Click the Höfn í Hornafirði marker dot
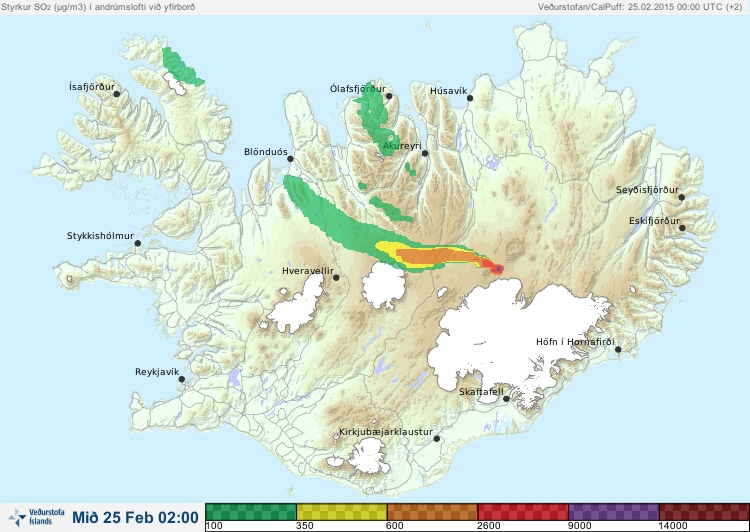The width and height of the screenshot is (750, 532). pyautogui.click(x=618, y=349)
